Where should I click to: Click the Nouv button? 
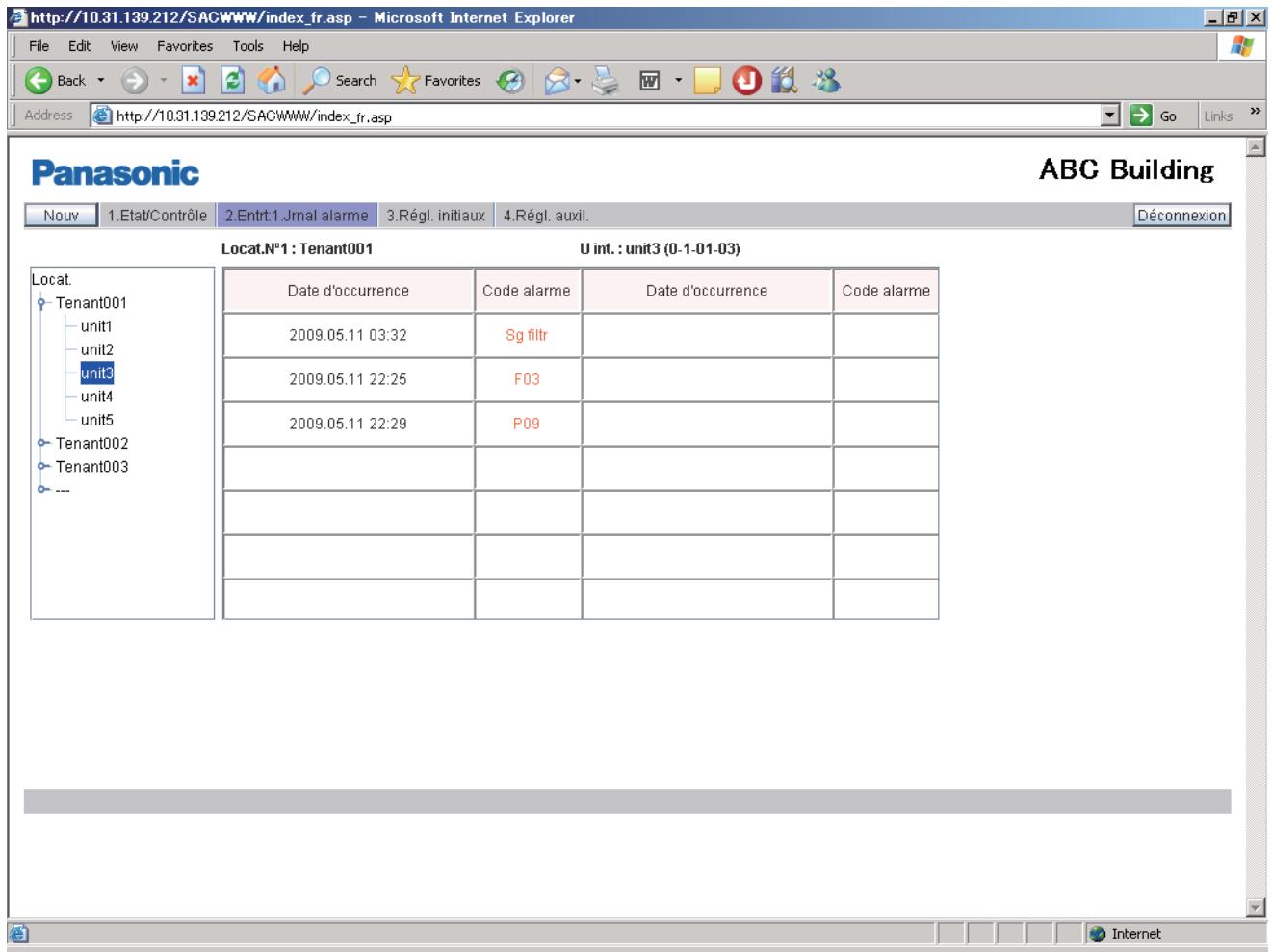point(61,216)
